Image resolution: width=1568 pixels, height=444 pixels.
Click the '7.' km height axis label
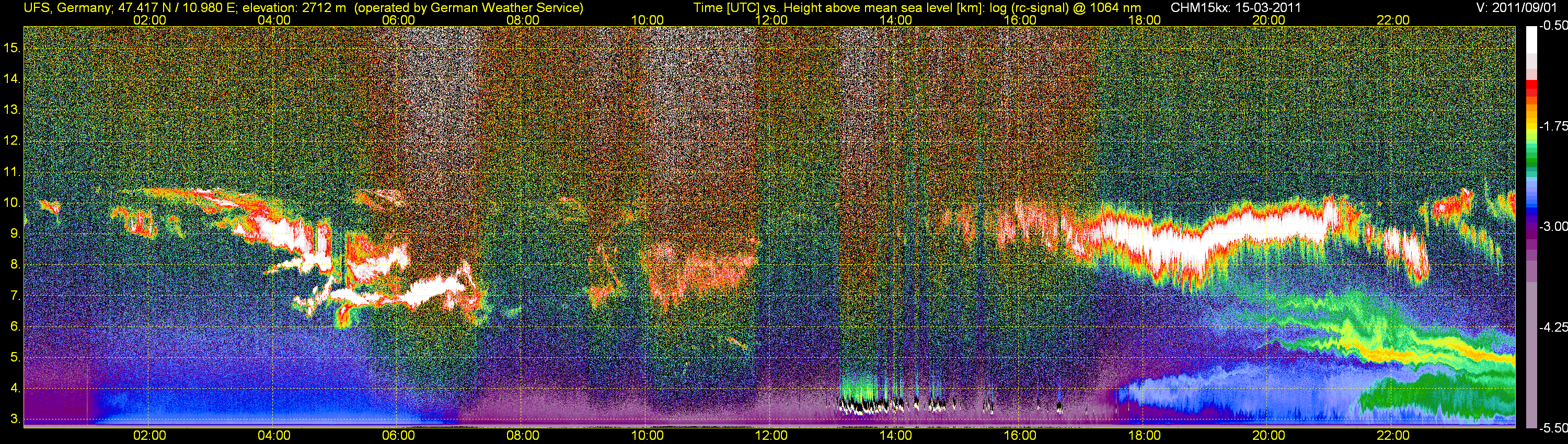pos(16,296)
